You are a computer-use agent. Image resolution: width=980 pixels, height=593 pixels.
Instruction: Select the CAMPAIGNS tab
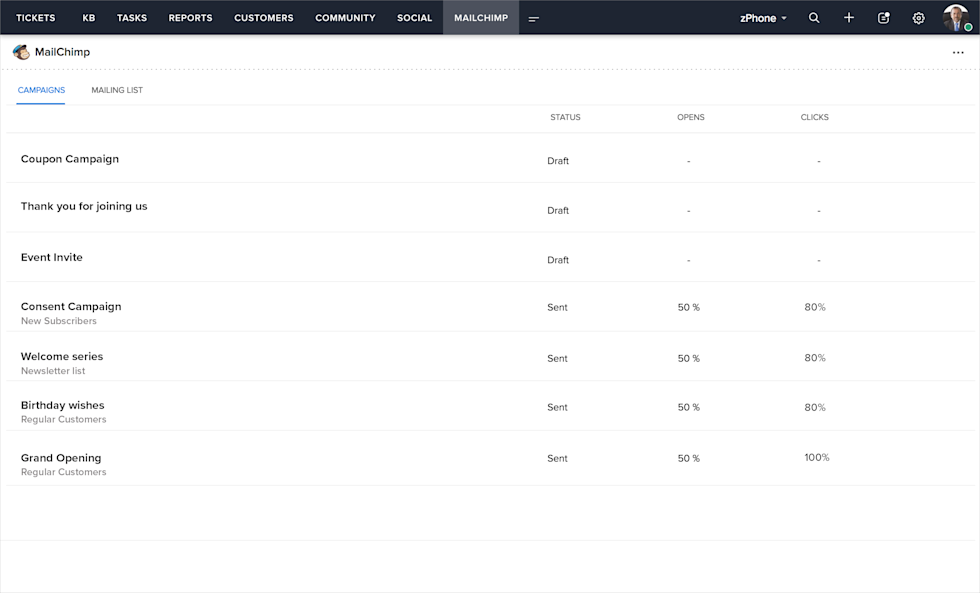click(41, 89)
